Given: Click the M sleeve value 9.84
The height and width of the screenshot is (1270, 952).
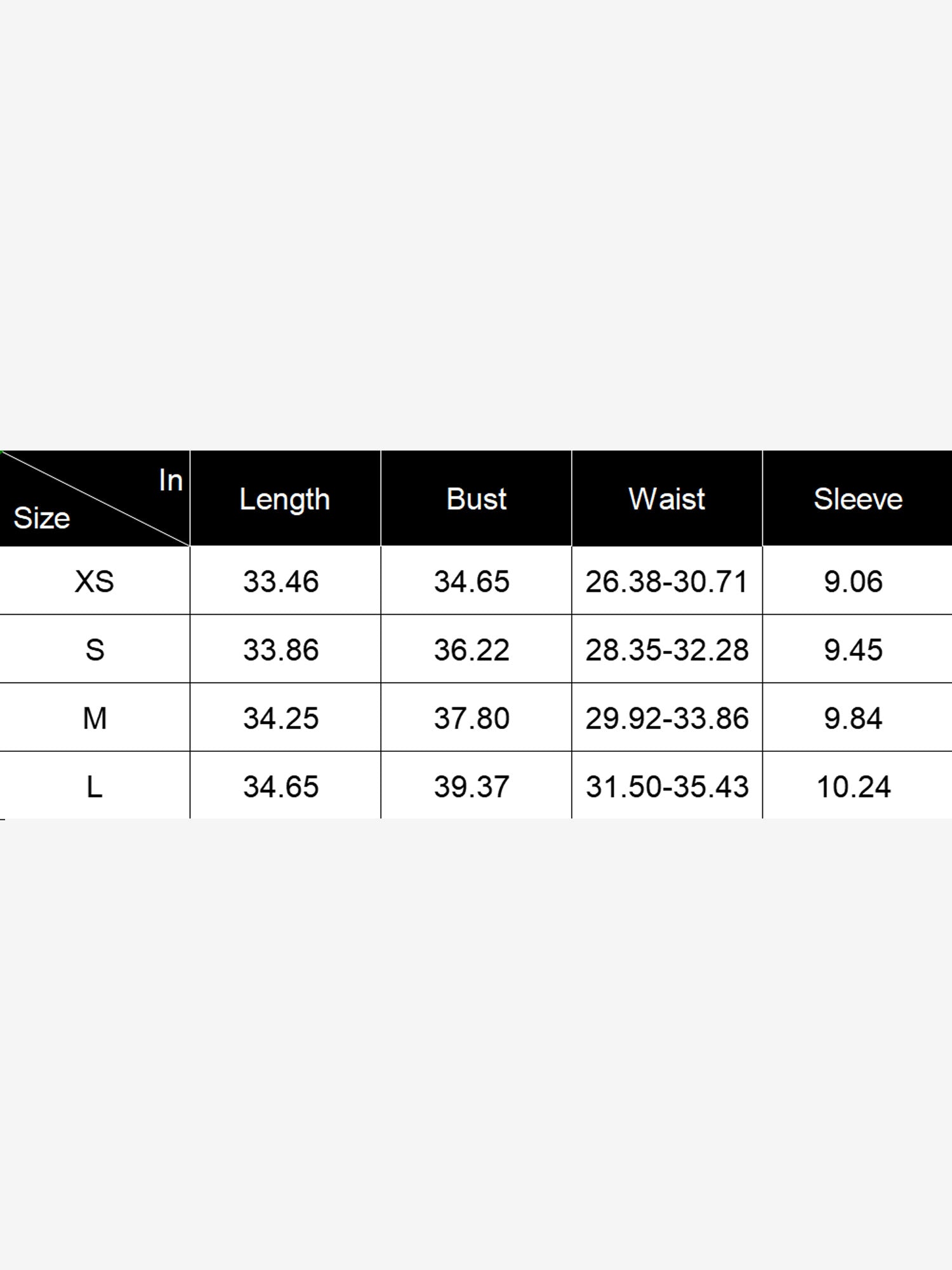Looking at the screenshot, I should pos(853,719).
